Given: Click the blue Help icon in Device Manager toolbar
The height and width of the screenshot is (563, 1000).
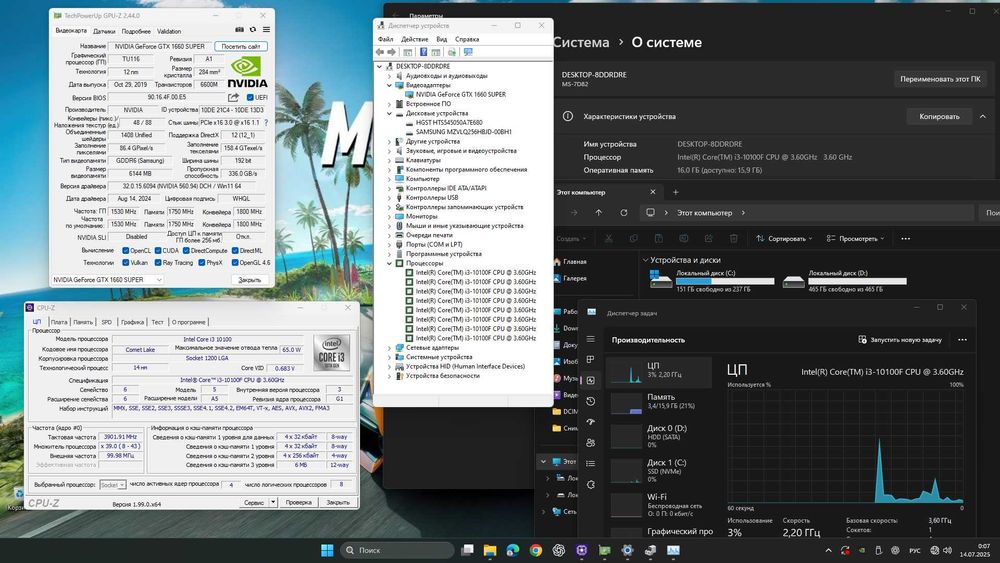Looking at the screenshot, I should point(423,52).
